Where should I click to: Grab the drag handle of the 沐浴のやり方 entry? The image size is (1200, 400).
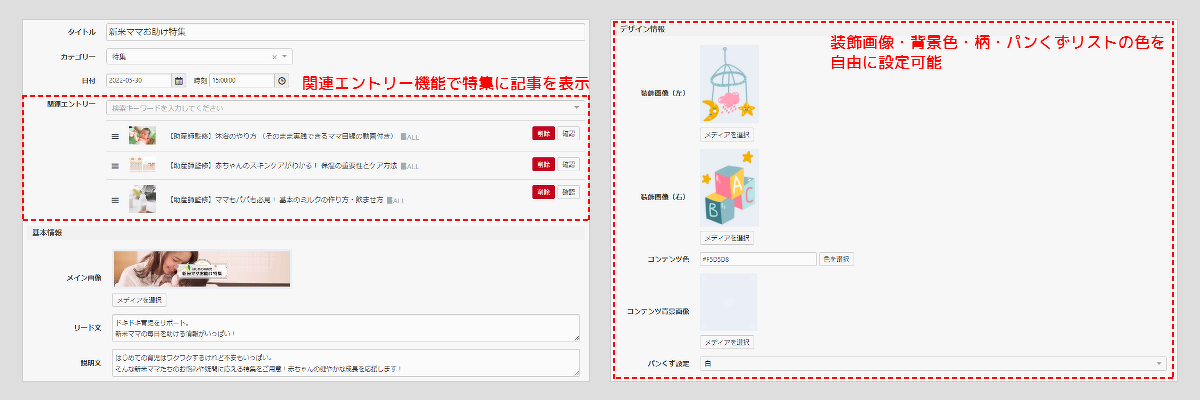114,135
